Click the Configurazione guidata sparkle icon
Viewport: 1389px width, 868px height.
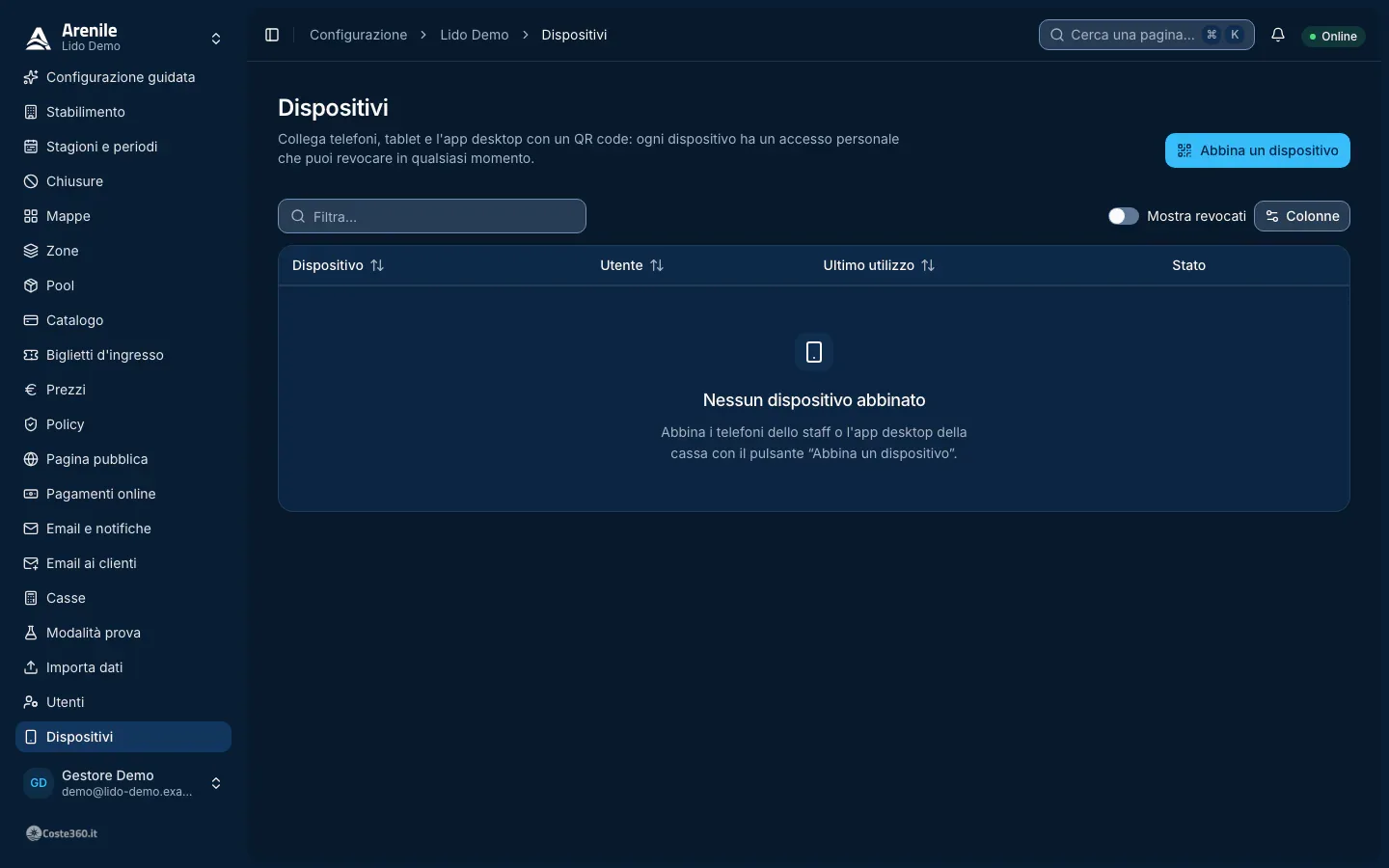[31, 77]
